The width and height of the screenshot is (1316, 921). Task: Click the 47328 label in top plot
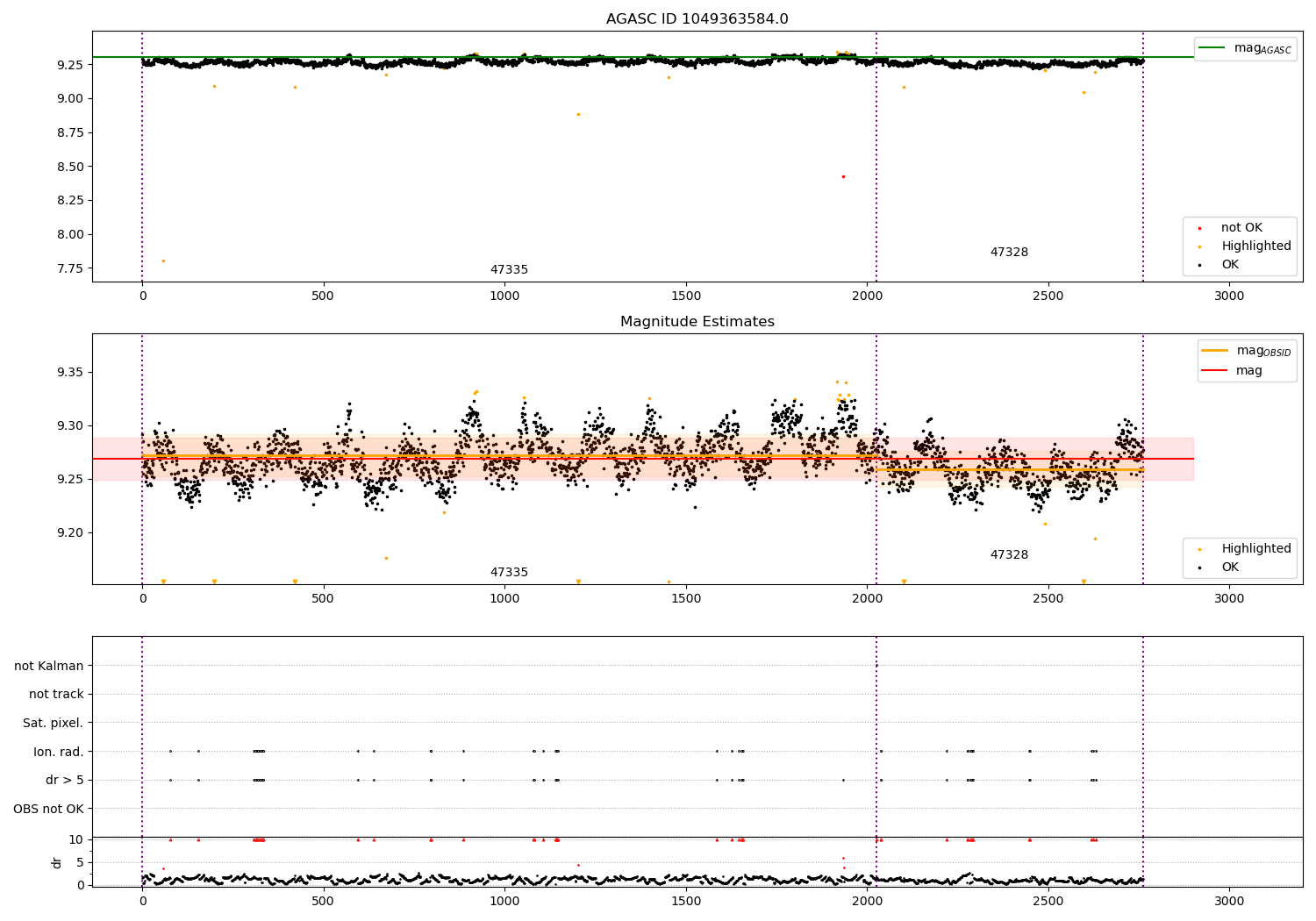coord(1009,253)
